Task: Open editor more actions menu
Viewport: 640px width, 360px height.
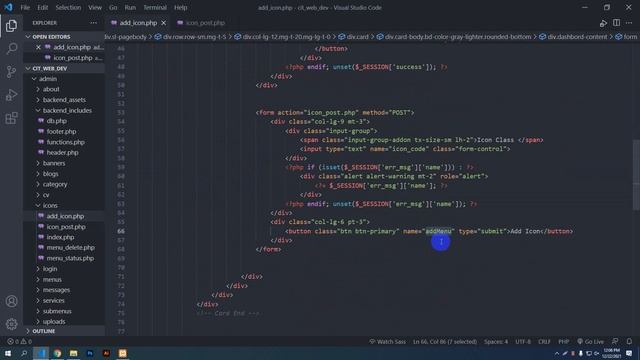Action: coord(629,23)
